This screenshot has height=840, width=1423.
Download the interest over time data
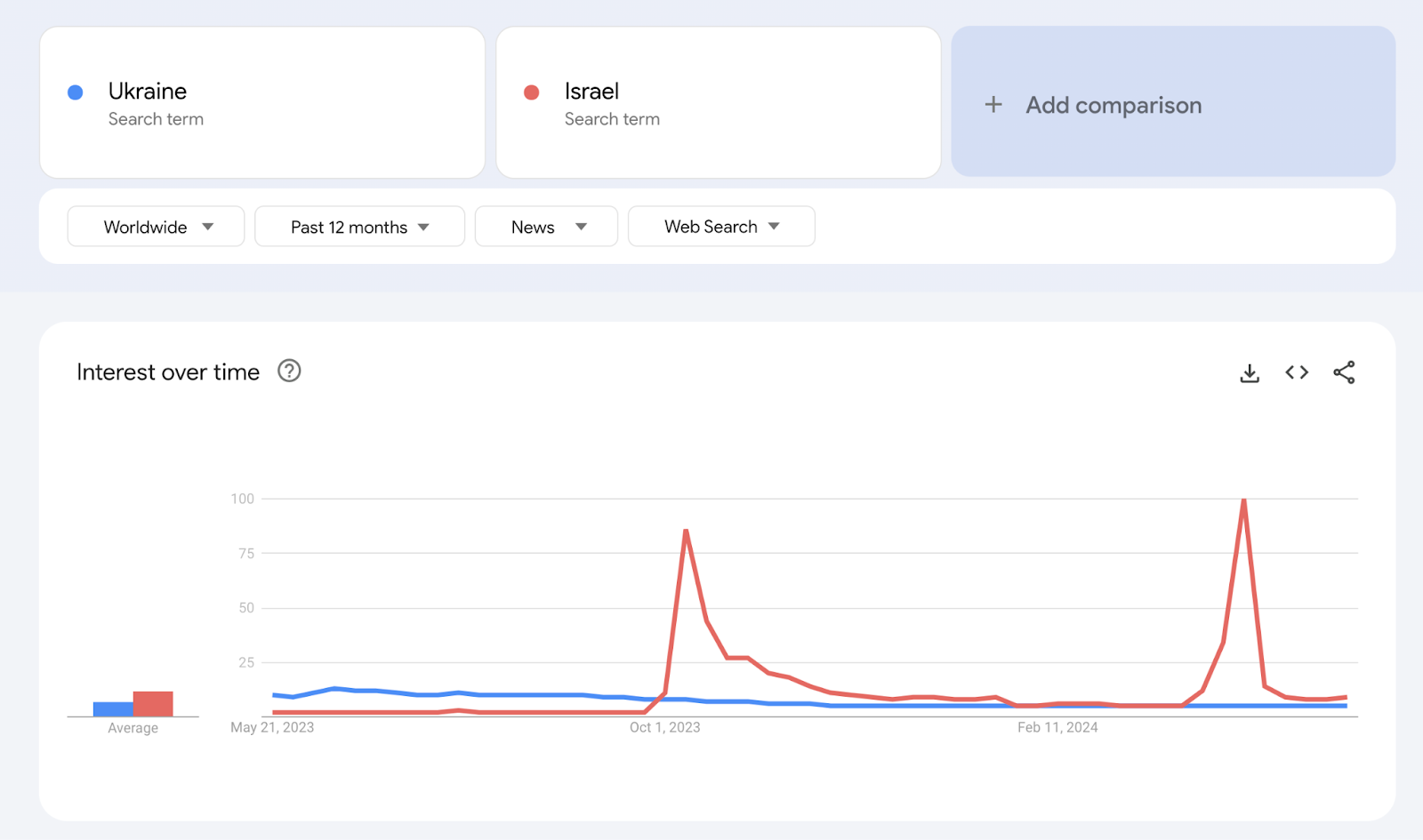(1250, 373)
